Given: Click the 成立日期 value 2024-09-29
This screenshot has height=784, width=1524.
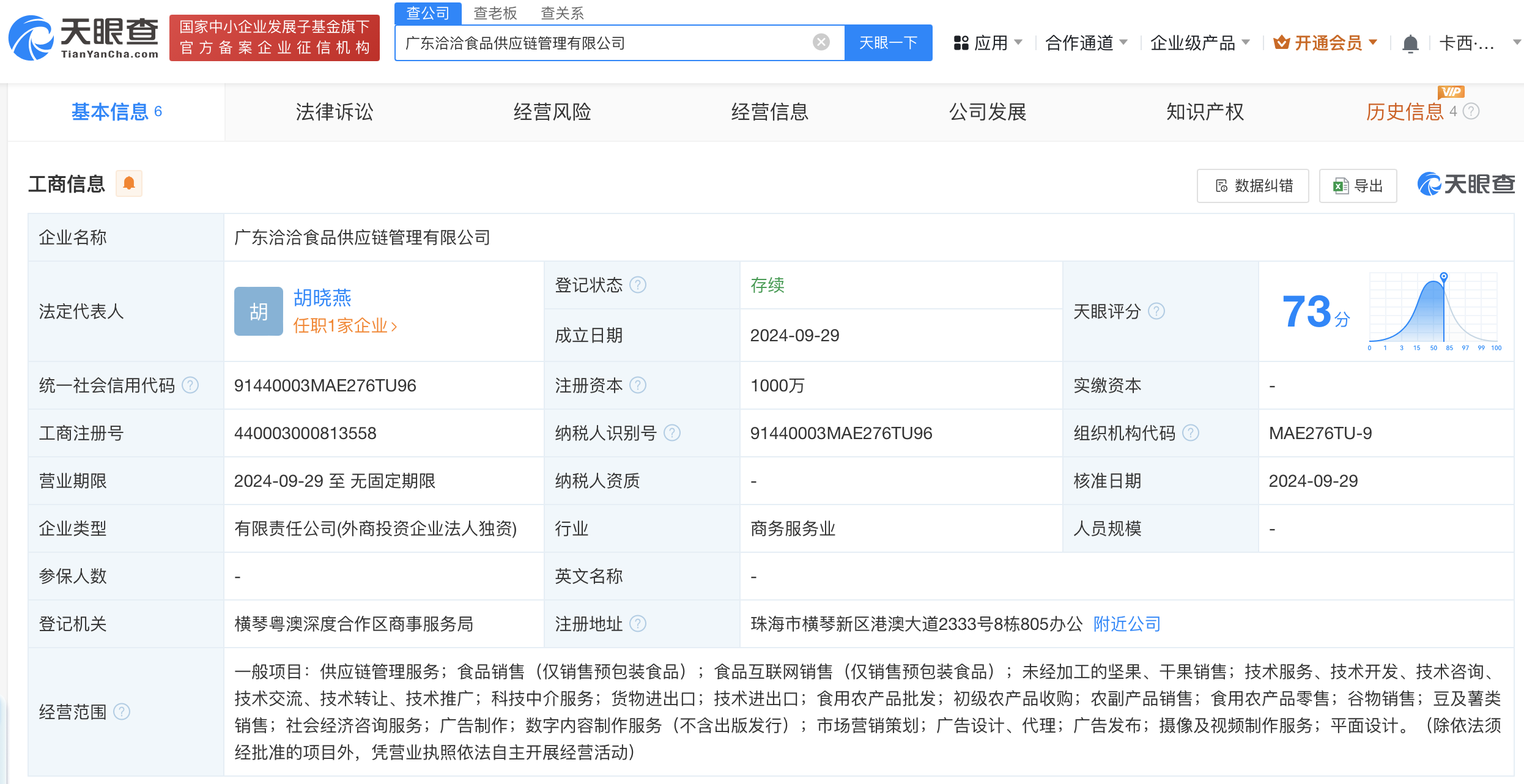Looking at the screenshot, I should tap(794, 335).
